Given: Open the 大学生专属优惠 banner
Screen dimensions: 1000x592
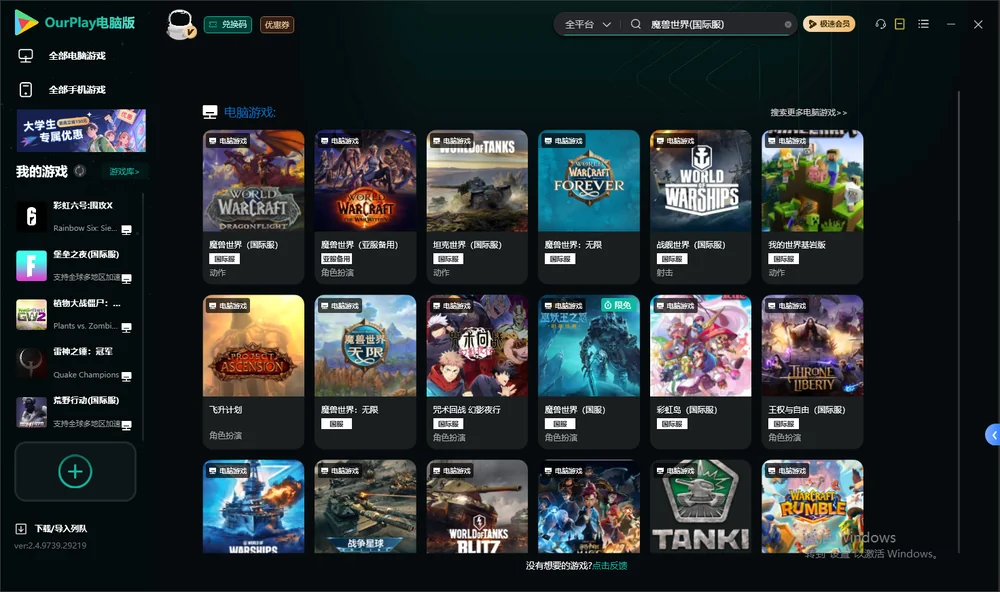Looking at the screenshot, I should pos(81,131).
